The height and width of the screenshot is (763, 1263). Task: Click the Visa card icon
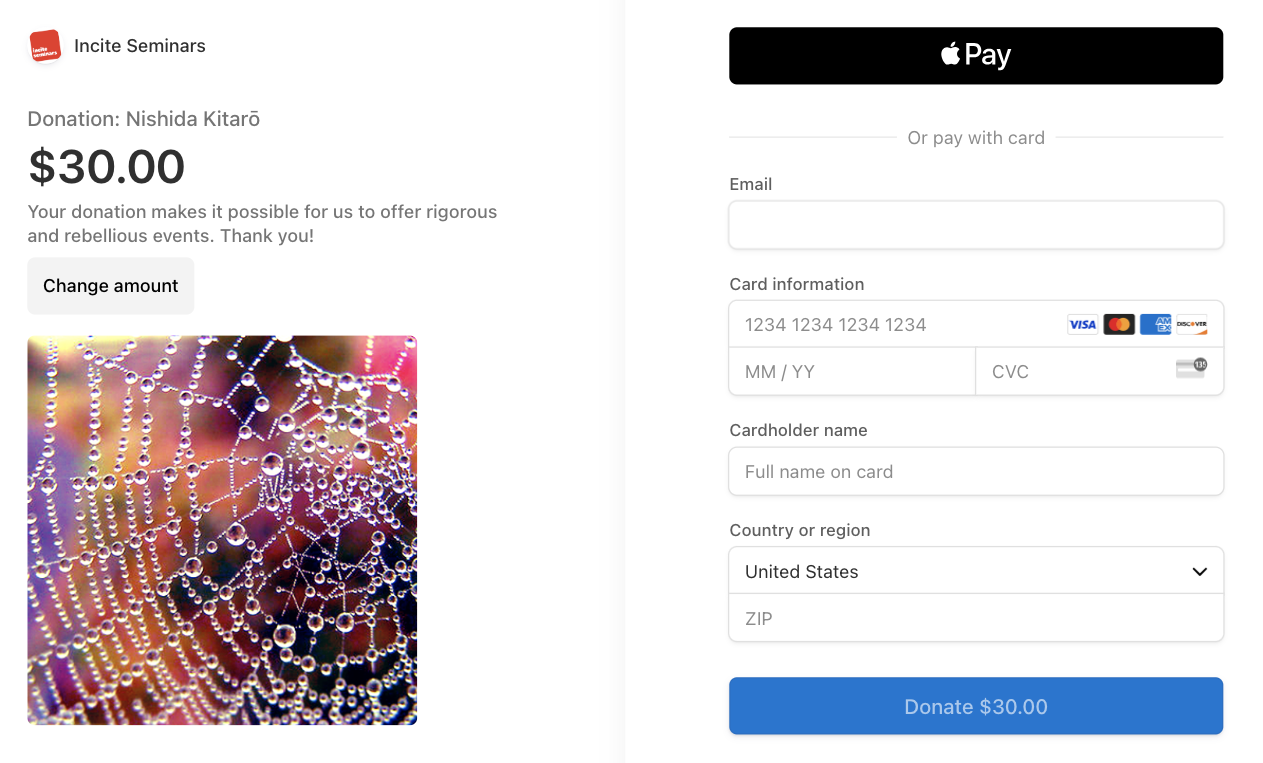[1082, 324]
